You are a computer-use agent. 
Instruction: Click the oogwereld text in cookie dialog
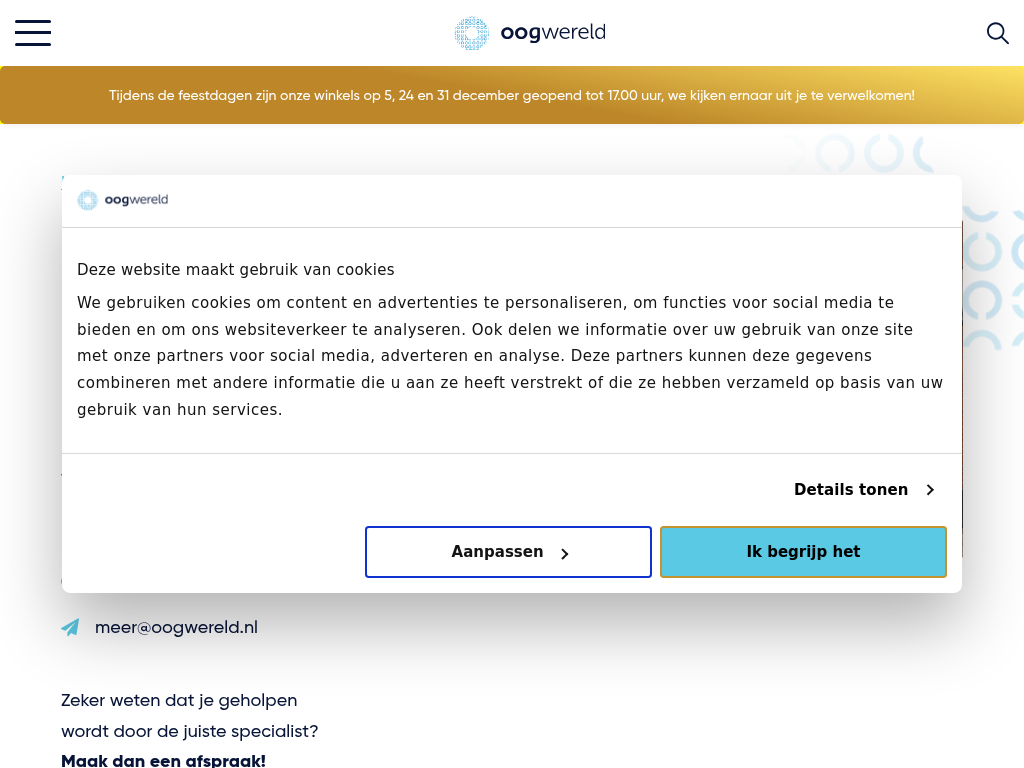click(136, 200)
